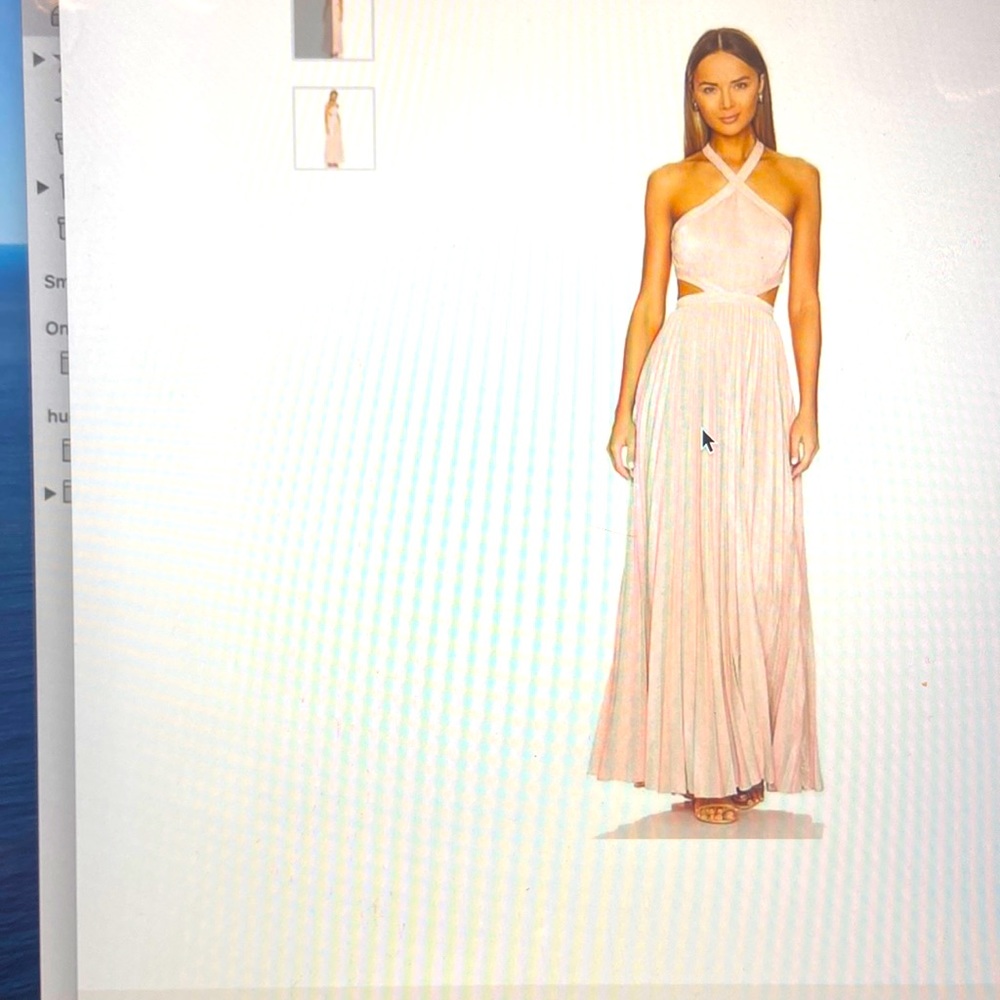Select the back-view dress thumbnail

[334, 128]
